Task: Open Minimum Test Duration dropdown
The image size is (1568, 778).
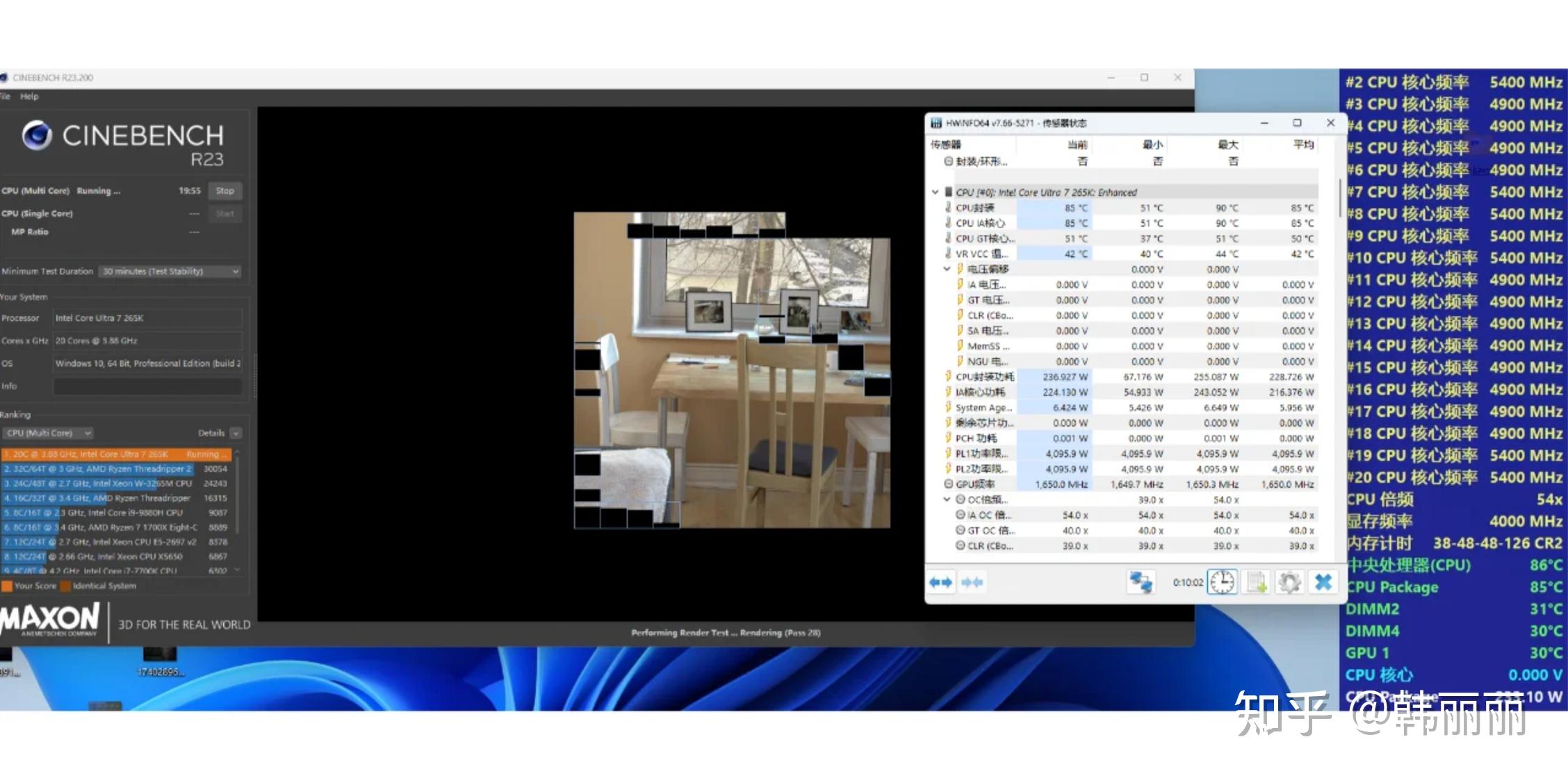Action: pyautogui.click(x=170, y=272)
